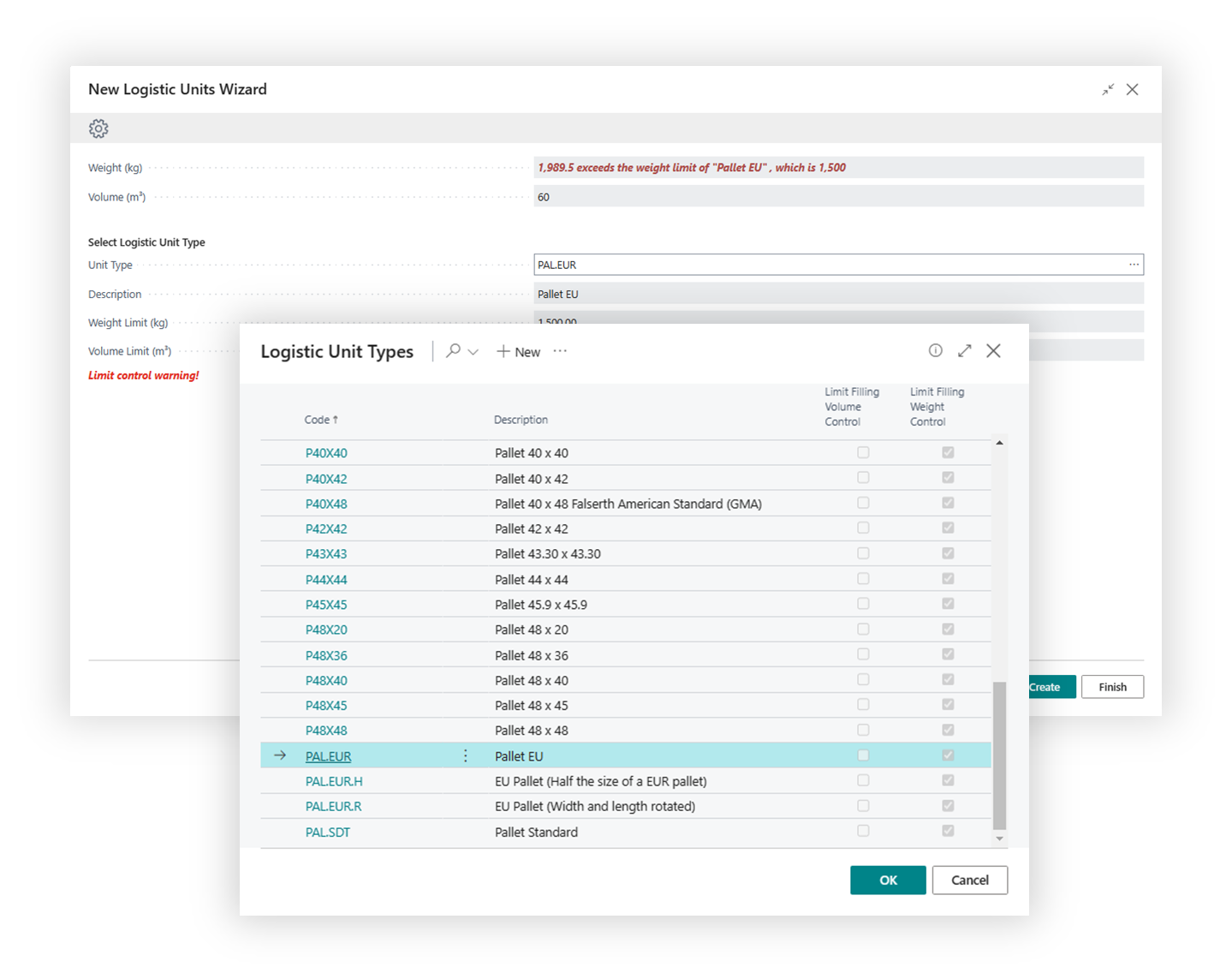Click the info icon in dialog header
This screenshot has width=1232, height=979.
coord(935,350)
